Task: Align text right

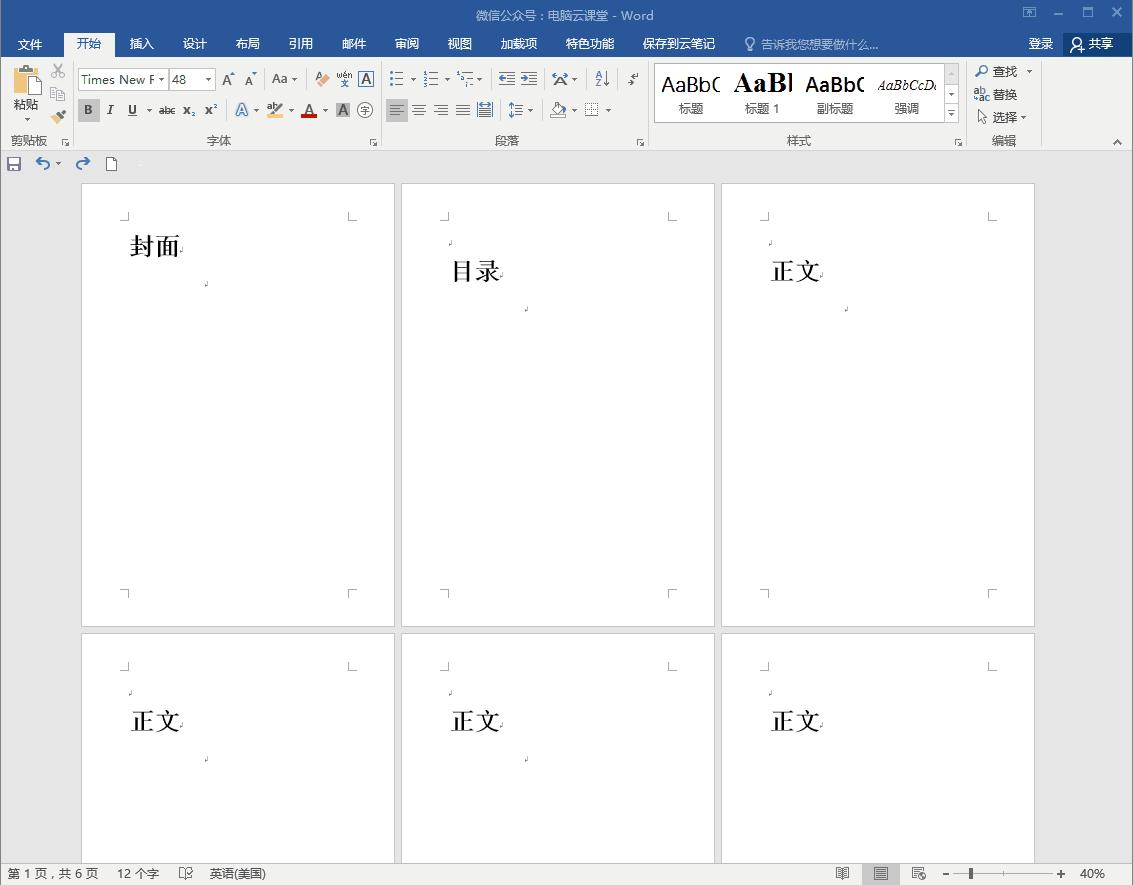Action: [441, 110]
